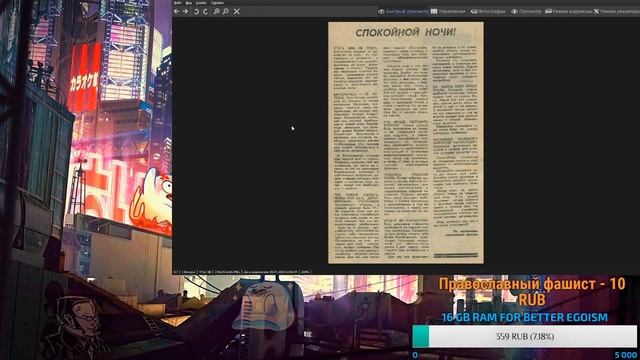This screenshot has height=360, width=640.
Task: Go to the previous image with the back arrow
Action: pos(176,11)
